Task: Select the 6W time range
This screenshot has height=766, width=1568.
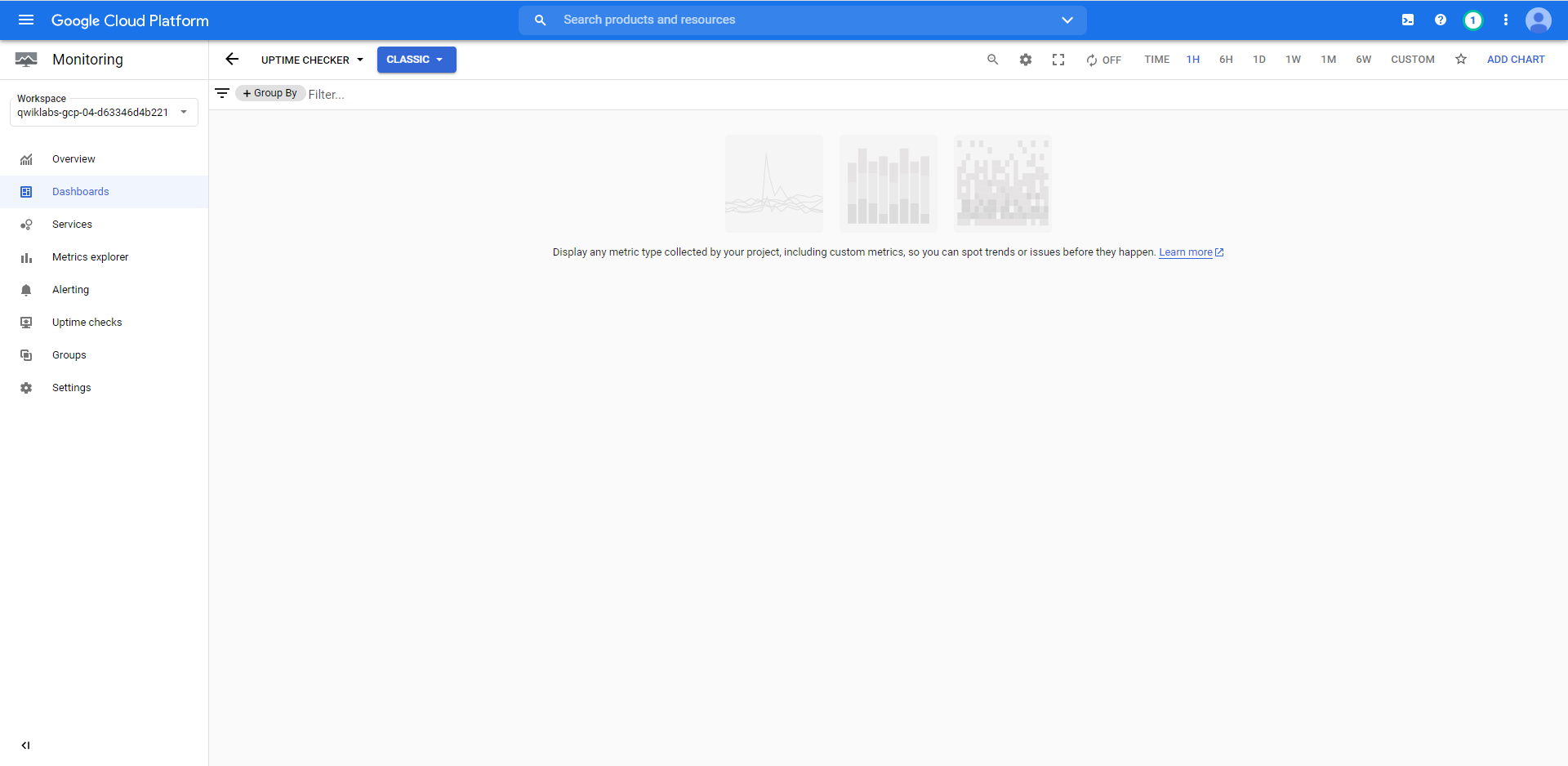Action: tap(1364, 60)
